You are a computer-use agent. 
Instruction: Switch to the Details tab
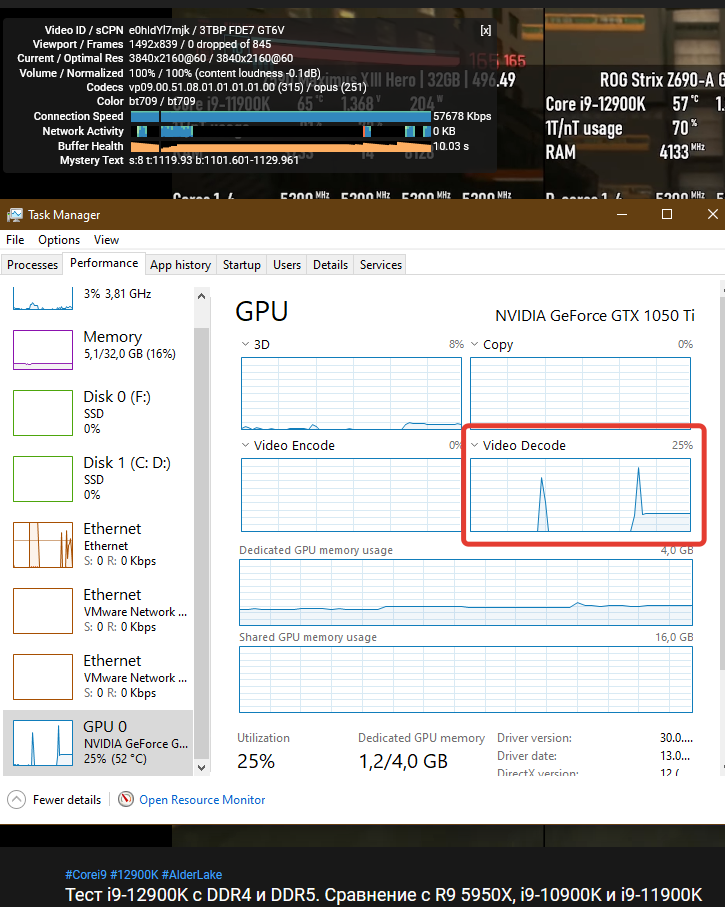330,264
